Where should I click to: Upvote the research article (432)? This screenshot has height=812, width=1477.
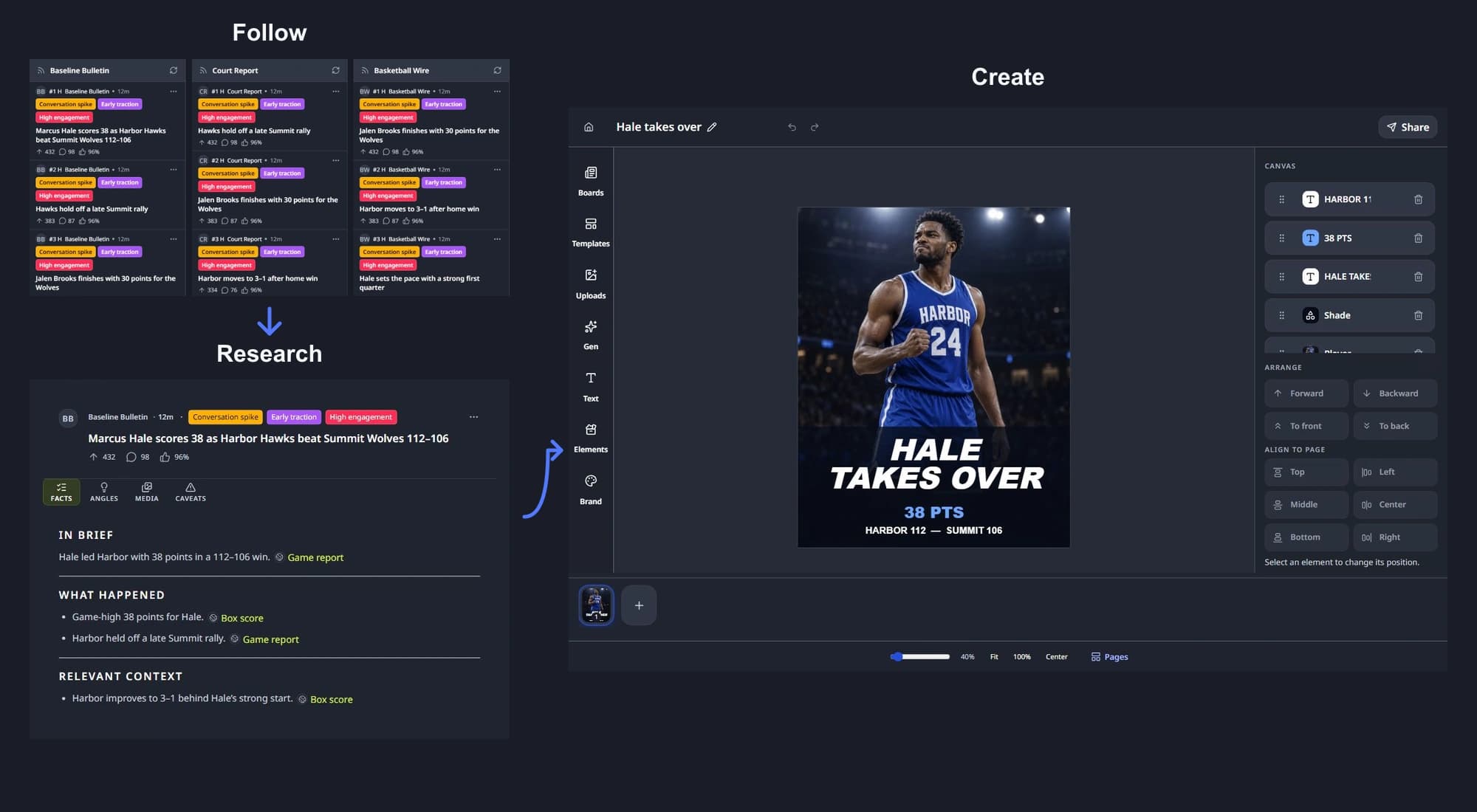point(102,457)
